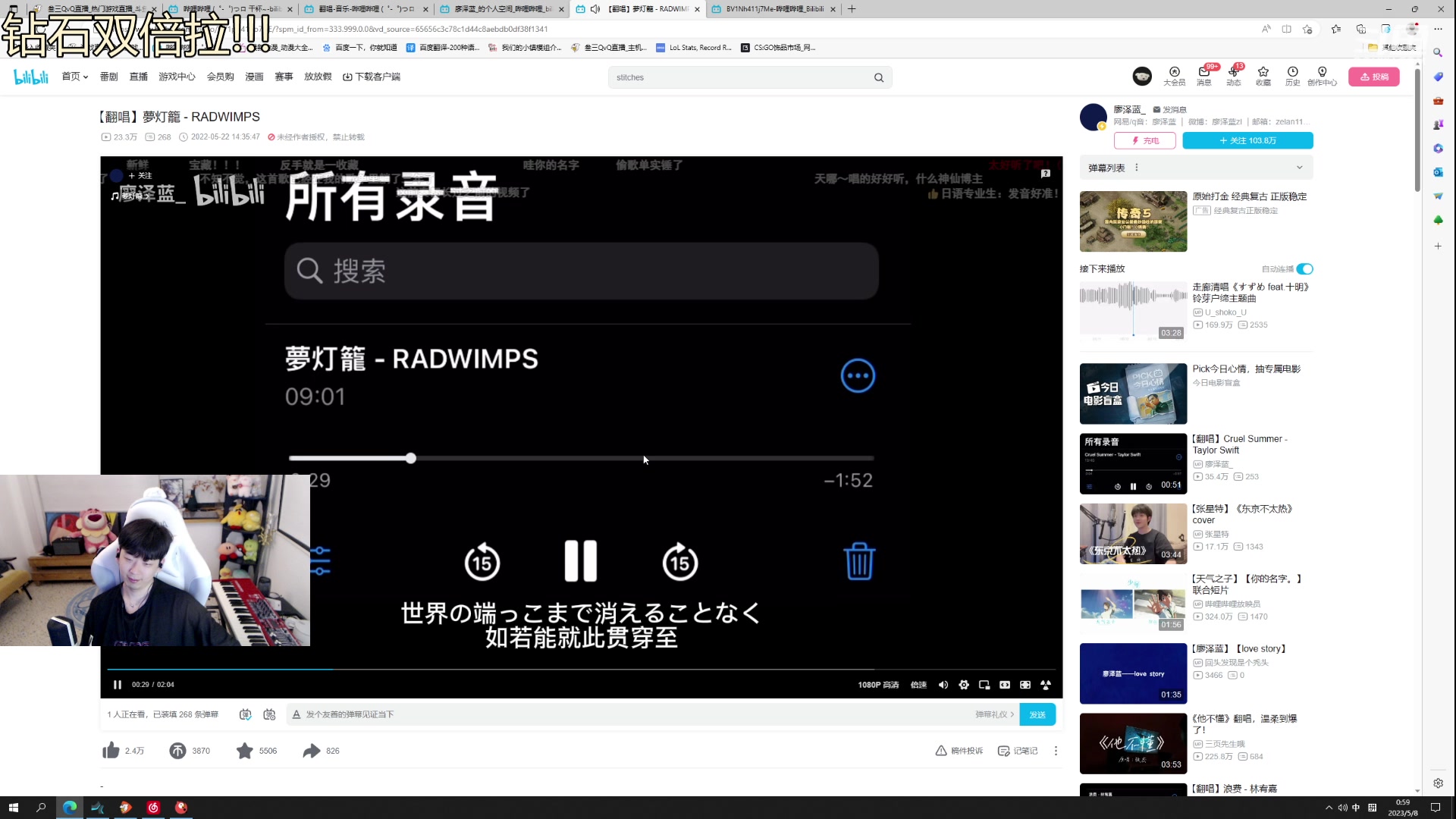Open danmaku style settings beside the comment box

tap(269, 714)
